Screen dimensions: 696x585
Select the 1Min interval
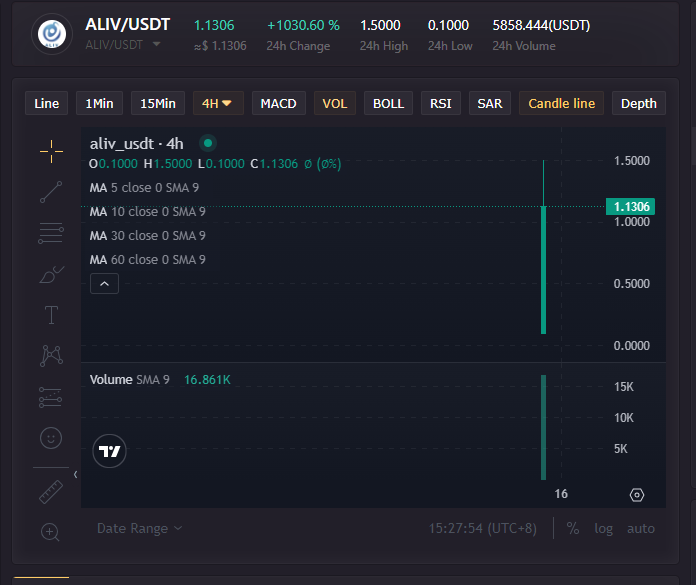pyautogui.click(x=99, y=103)
